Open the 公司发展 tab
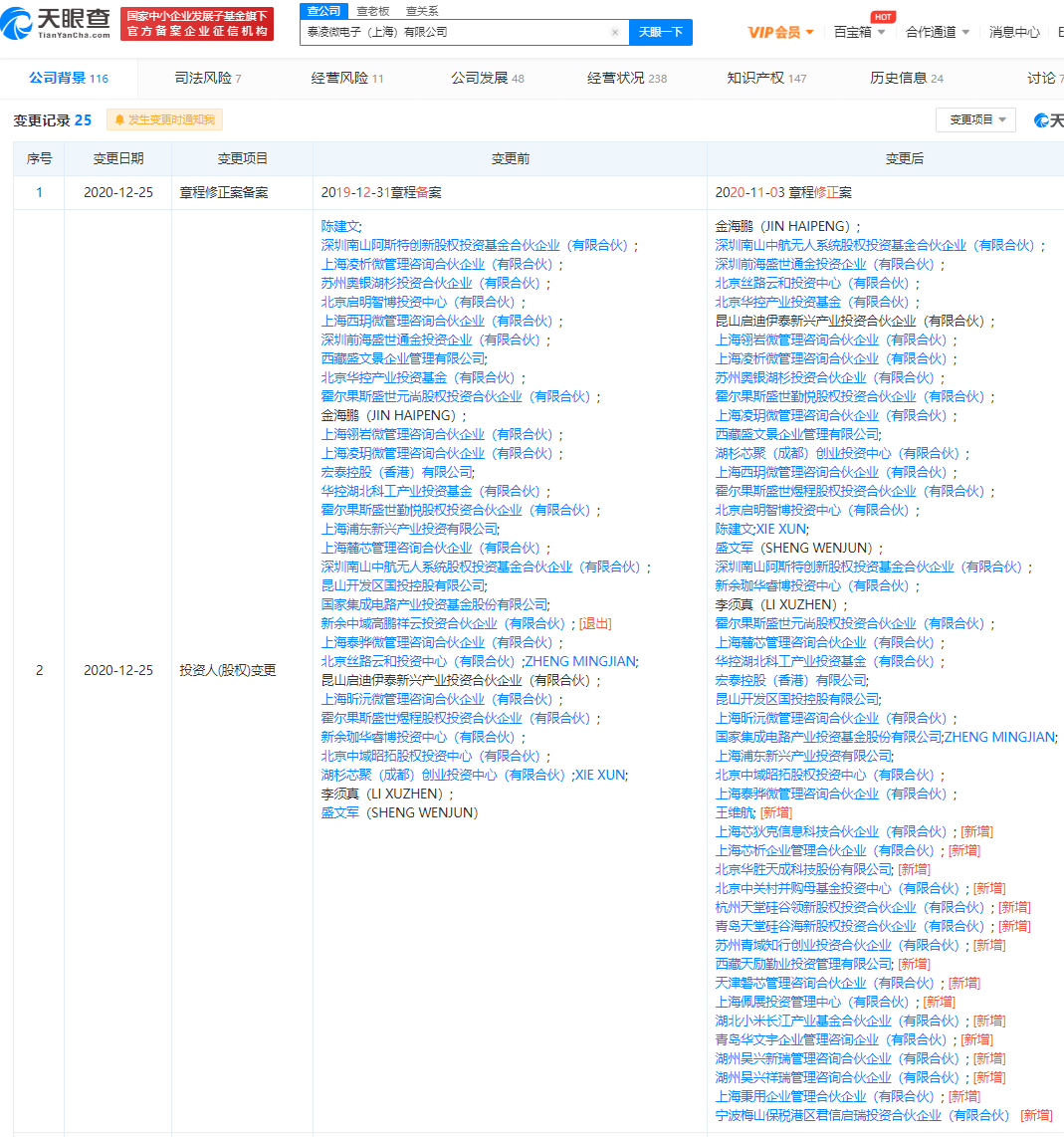The width and height of the screenshot is (1064, 1137). pyautogui.click(x=487, y=78)
